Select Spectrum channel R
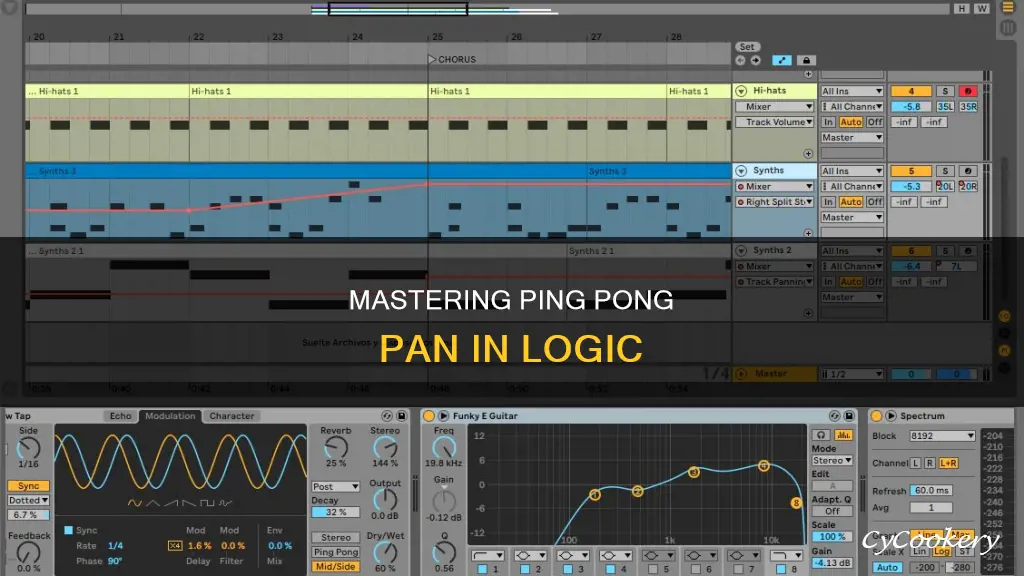This screenshot has width=1024, height=576. 929,463
